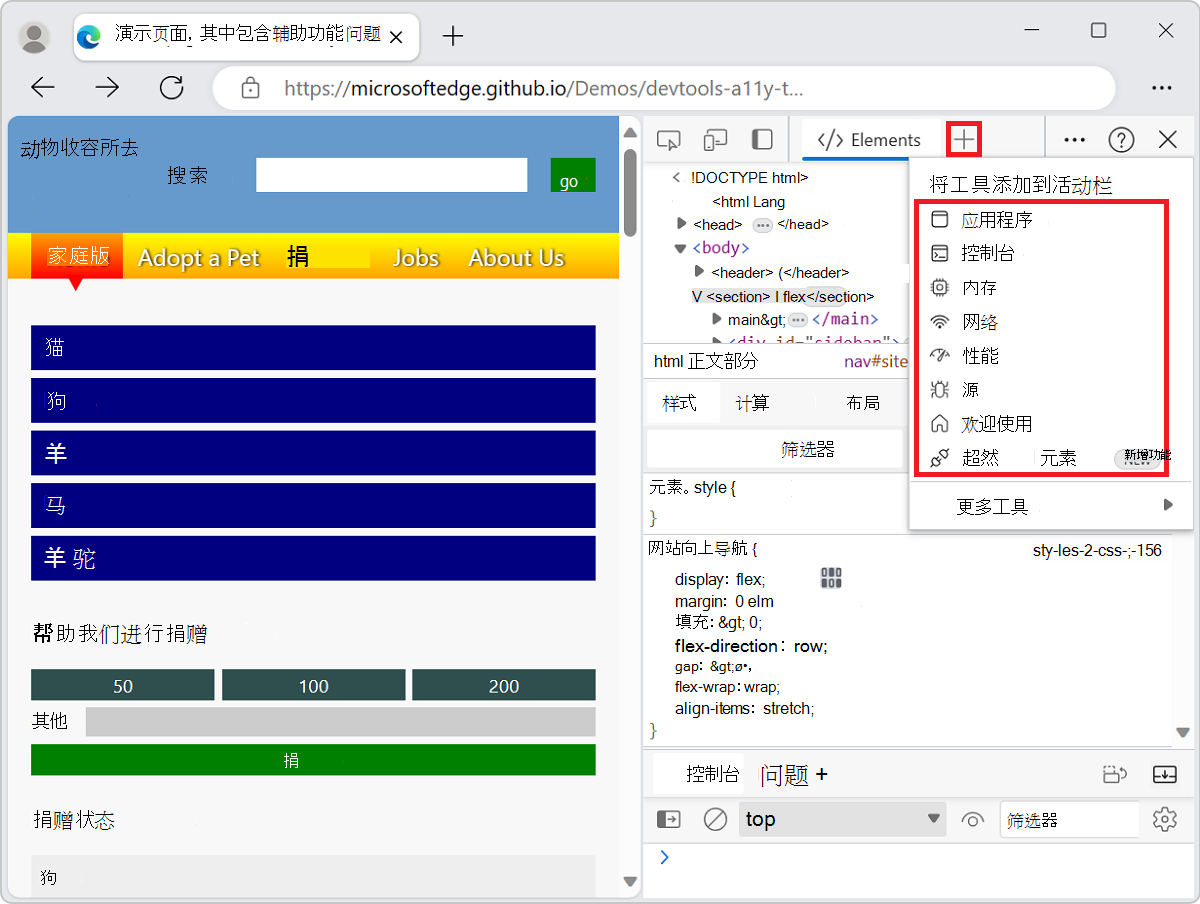The width and height of the screenshot is (1200, 904).
Task: Open About Us nav link
Action: pos(517,257)
